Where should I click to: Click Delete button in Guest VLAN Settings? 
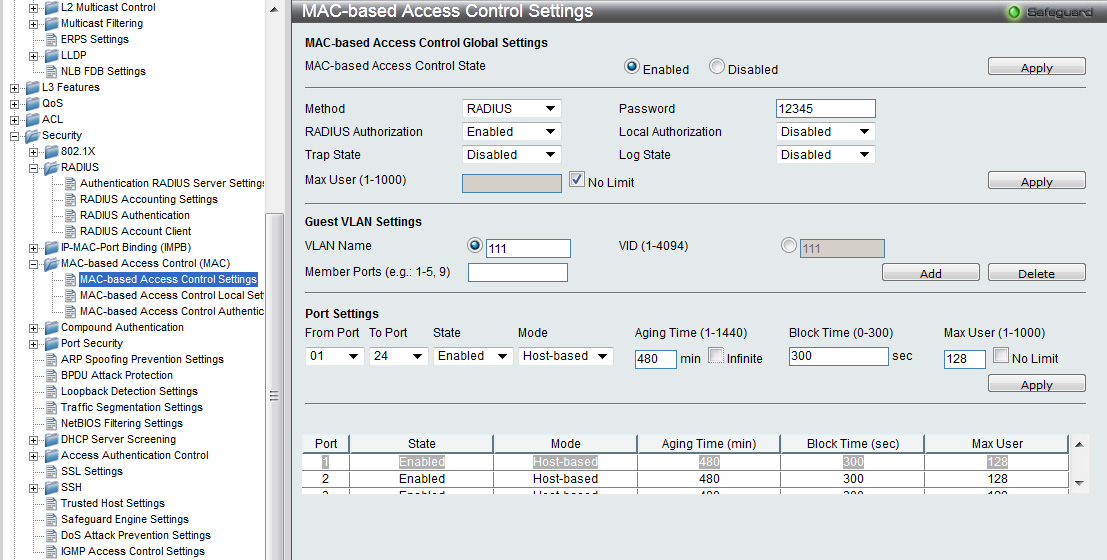[x=1036, y=273]
